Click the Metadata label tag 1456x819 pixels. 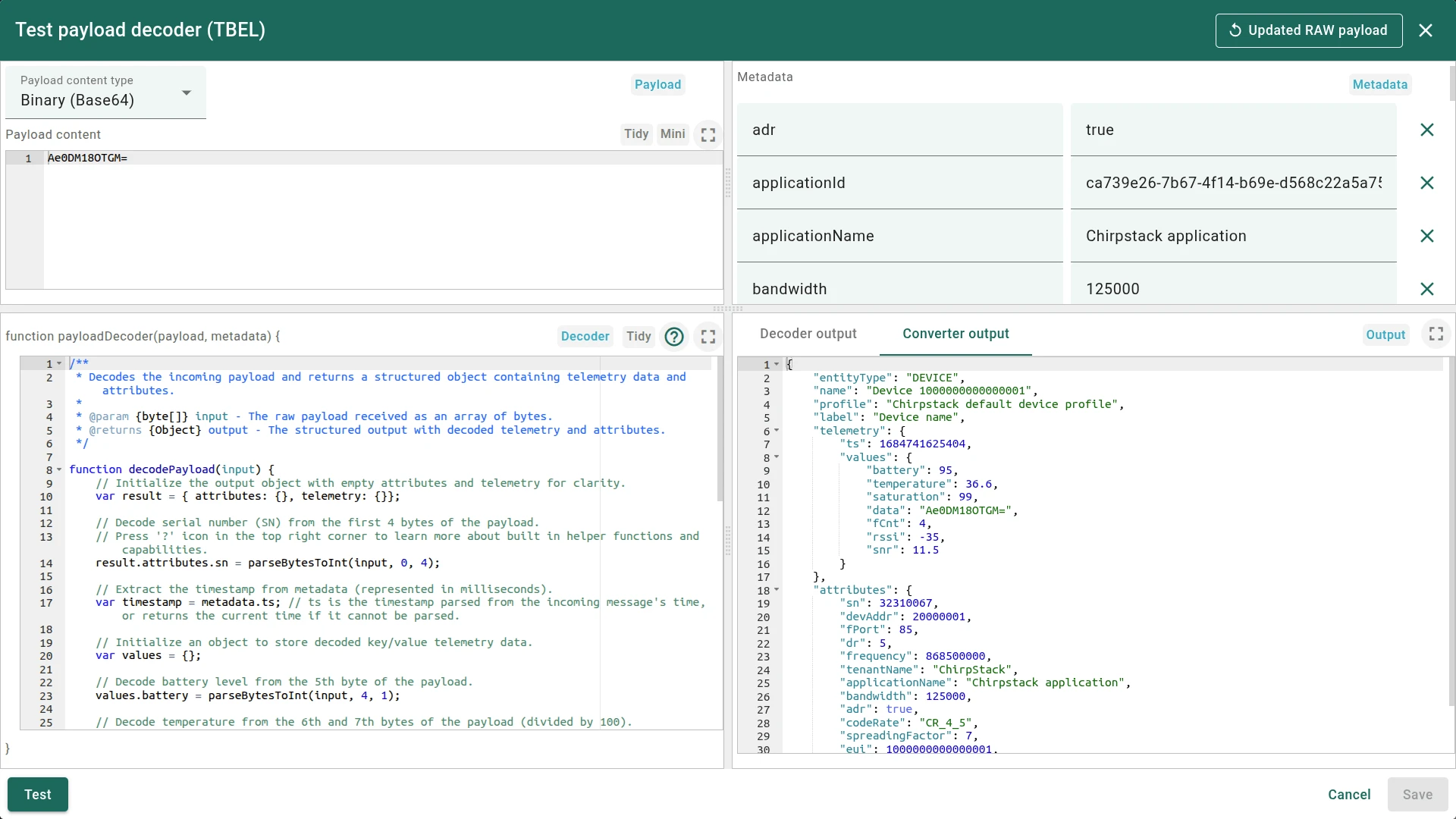(x=1380, y=85)
